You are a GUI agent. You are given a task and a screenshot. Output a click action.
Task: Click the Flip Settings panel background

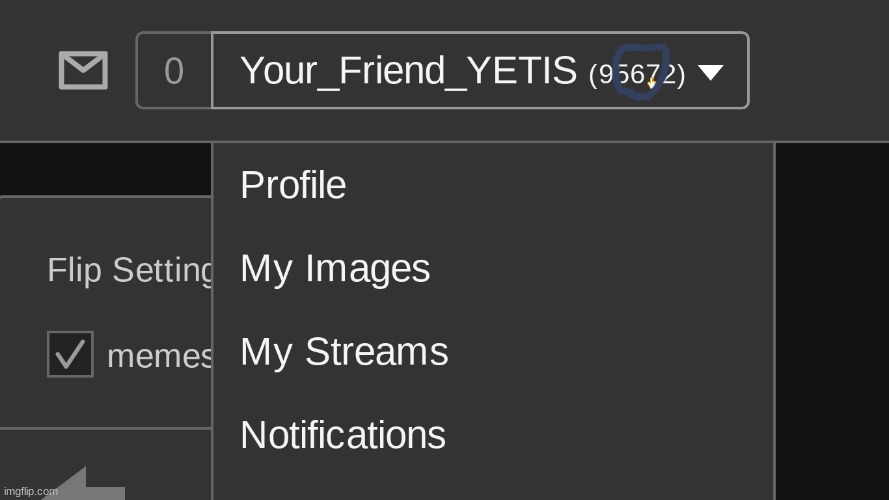(105, 312)
